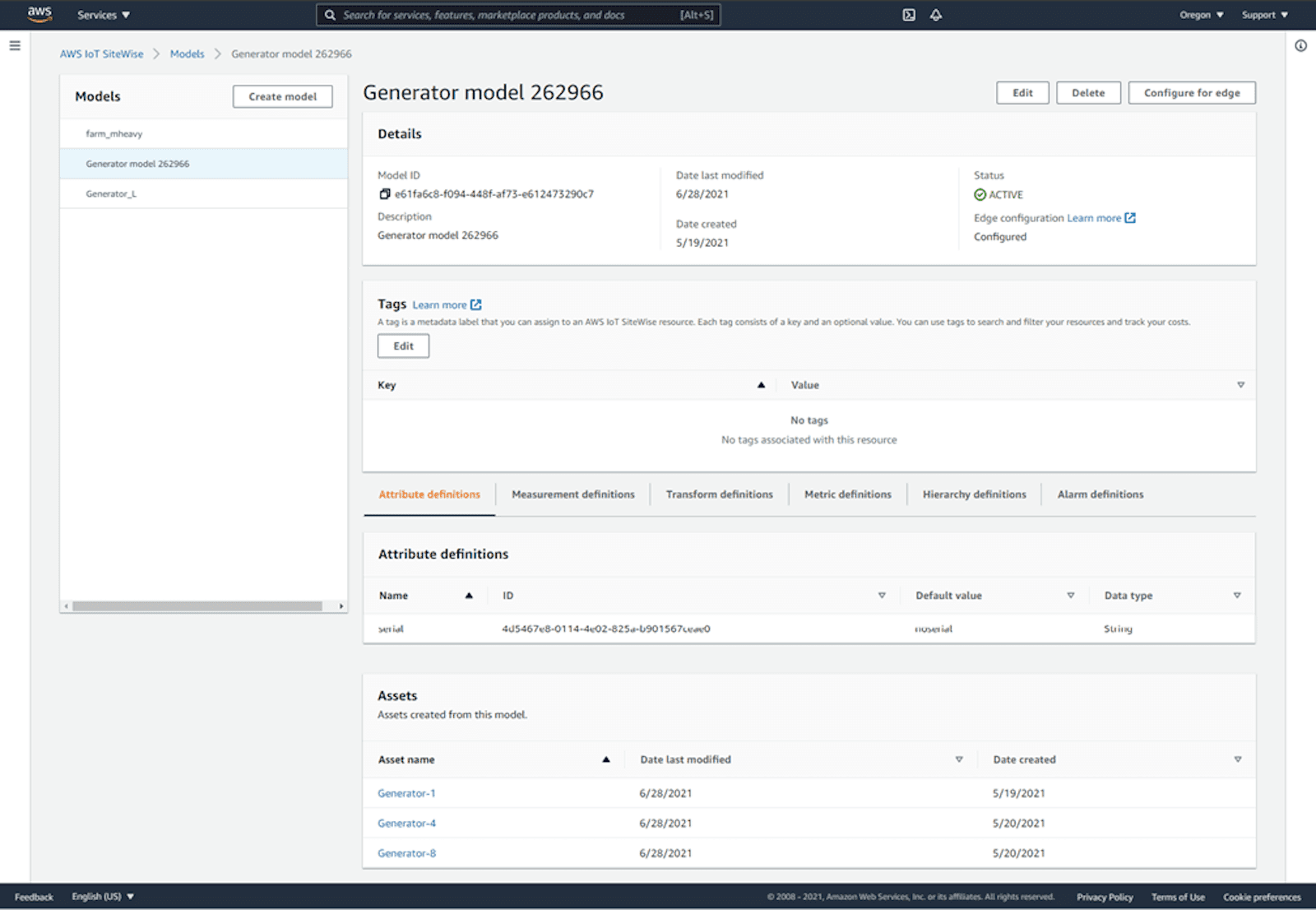Image resolution: width=1316 pixels, height=910 pixels.
Task: Click the Edge configuration external link icon
Action: point(1130,218)
